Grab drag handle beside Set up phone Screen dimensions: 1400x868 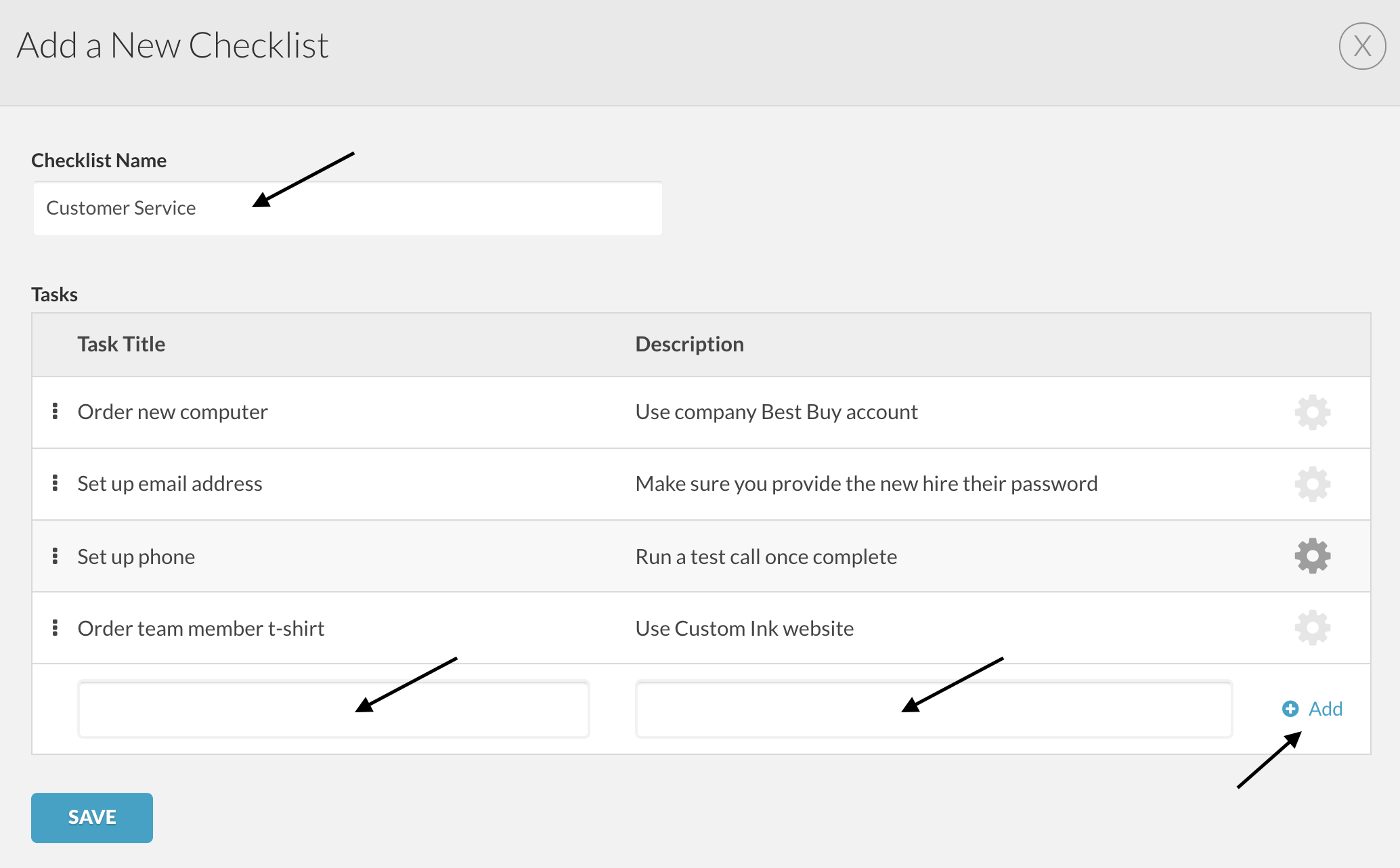click(55, 556)
